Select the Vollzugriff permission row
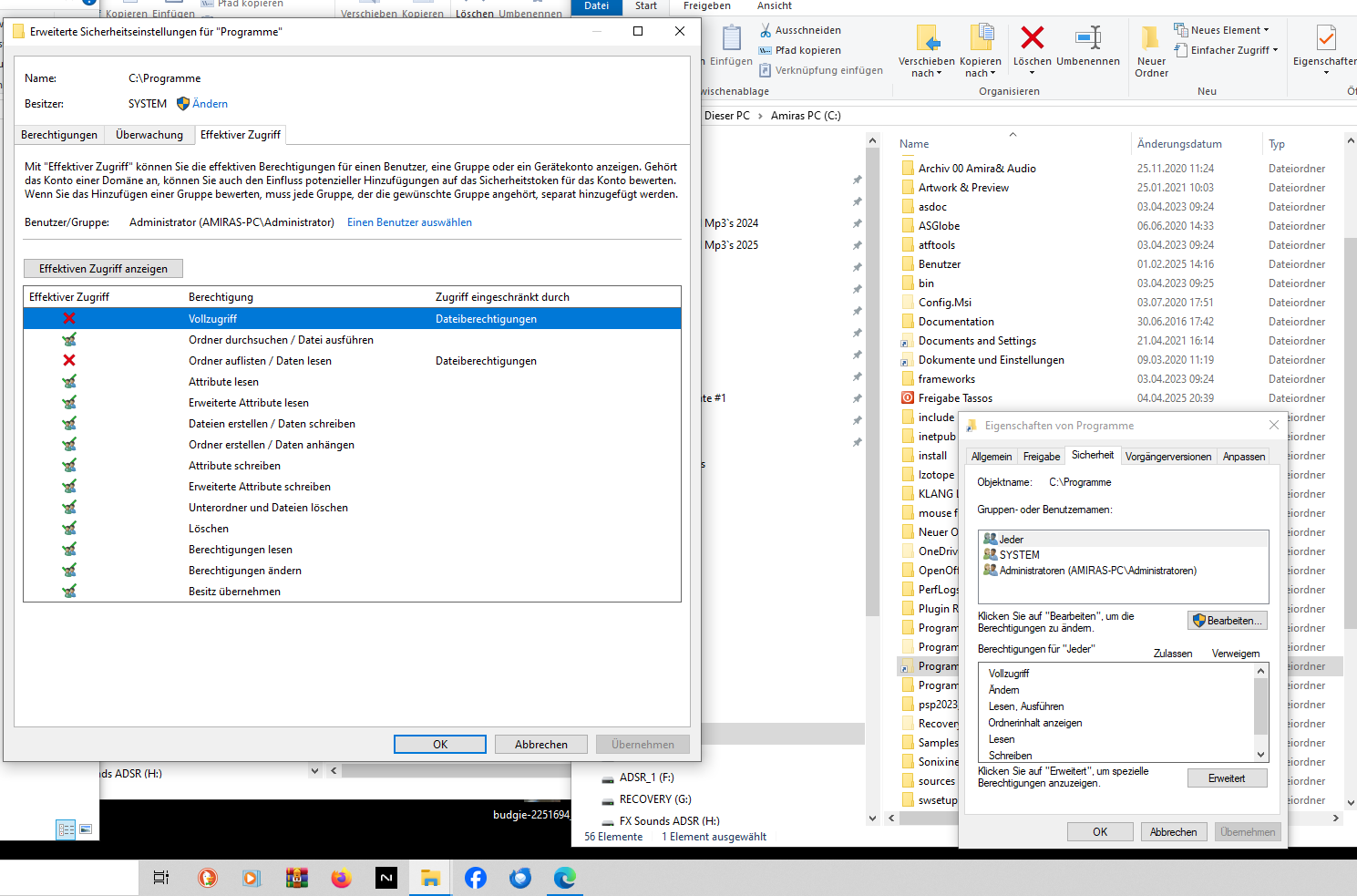 click(x=352, y=319)
